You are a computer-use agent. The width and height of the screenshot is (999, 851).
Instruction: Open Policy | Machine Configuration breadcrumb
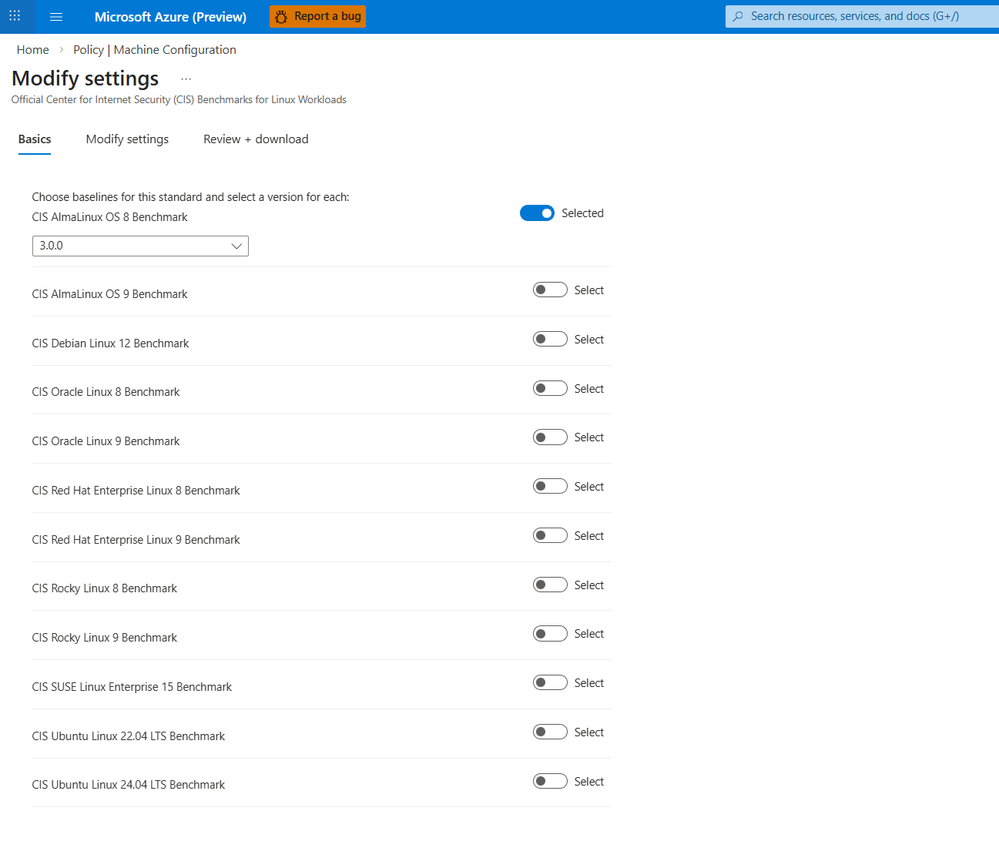[154, 50]
